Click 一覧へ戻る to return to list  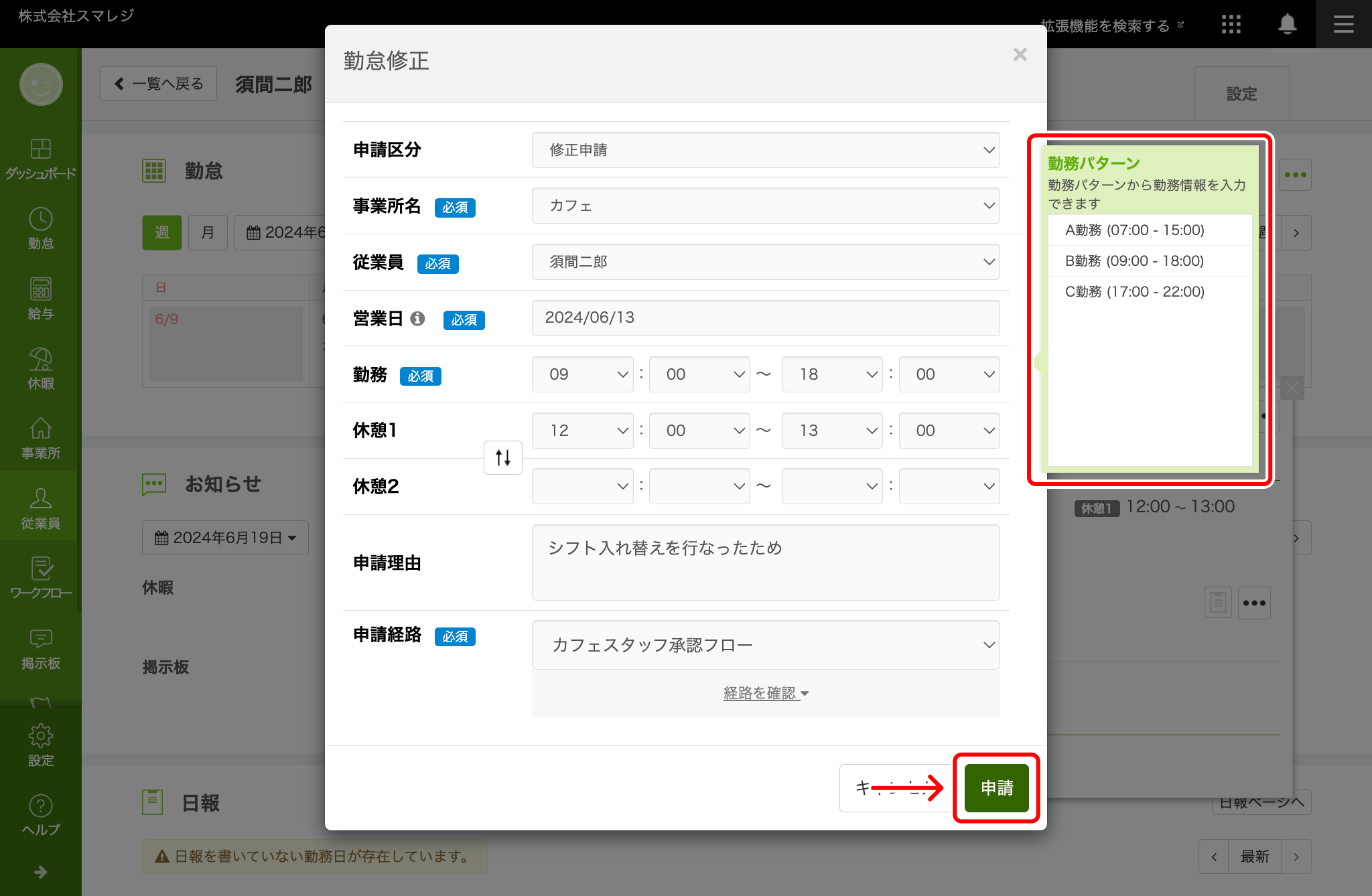click(158, 83)
